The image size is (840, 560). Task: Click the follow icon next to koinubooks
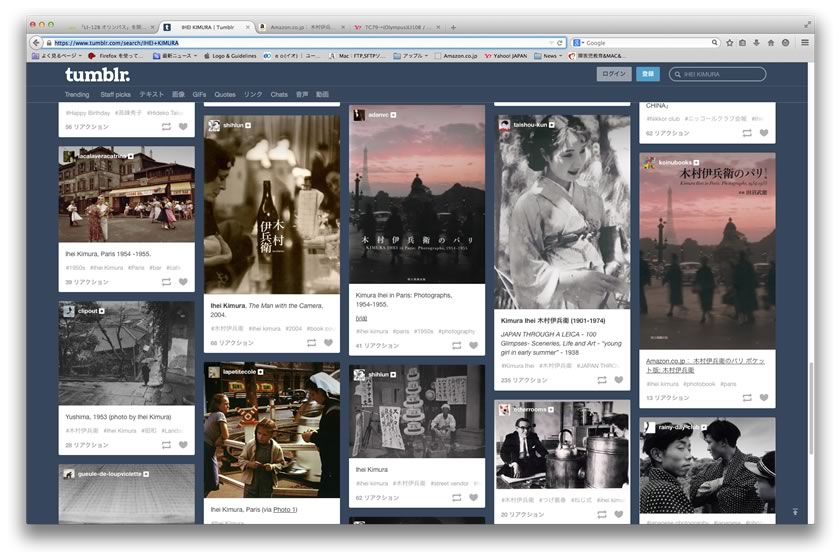696,162
